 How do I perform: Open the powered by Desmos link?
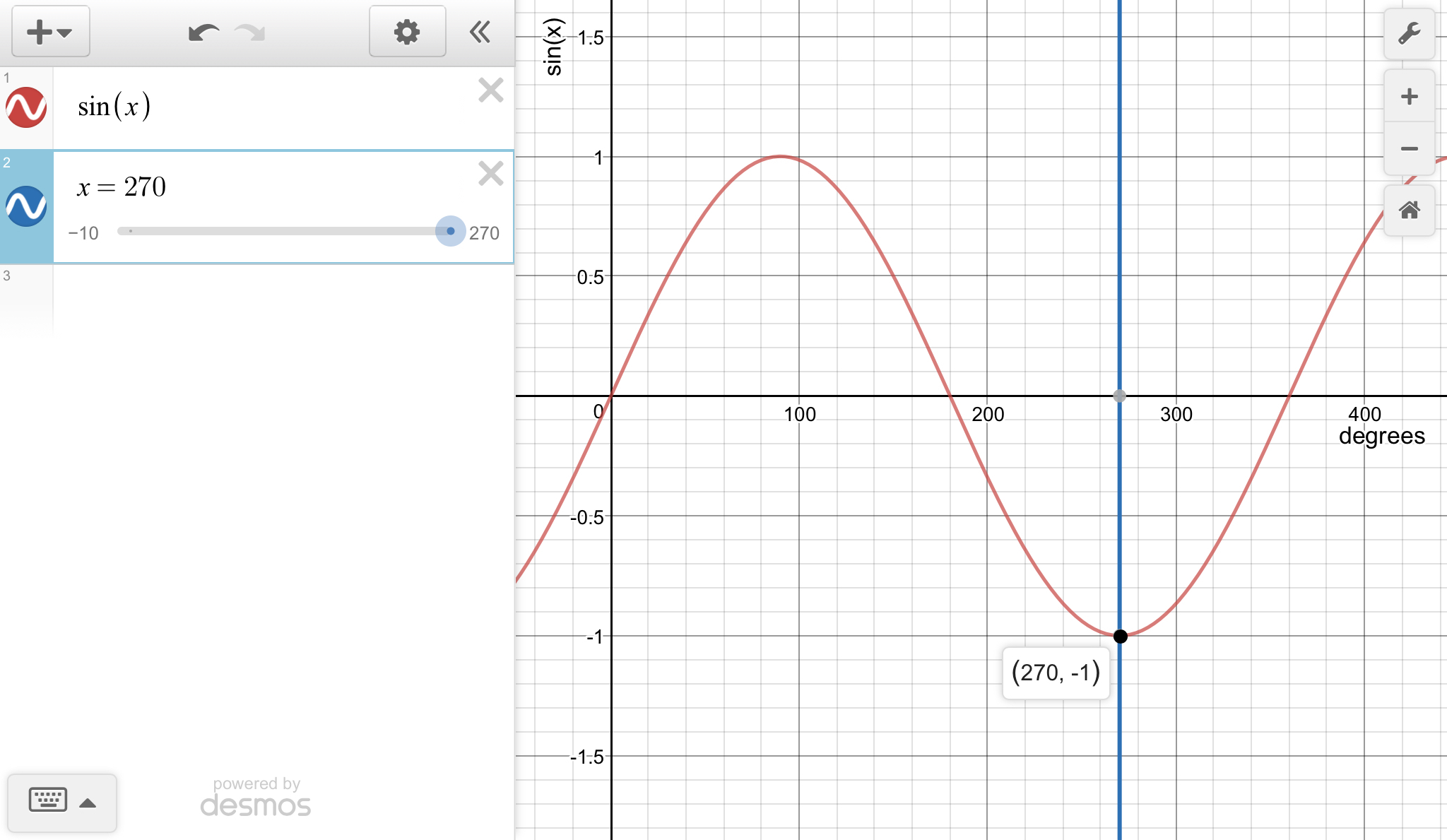point(256,797)
